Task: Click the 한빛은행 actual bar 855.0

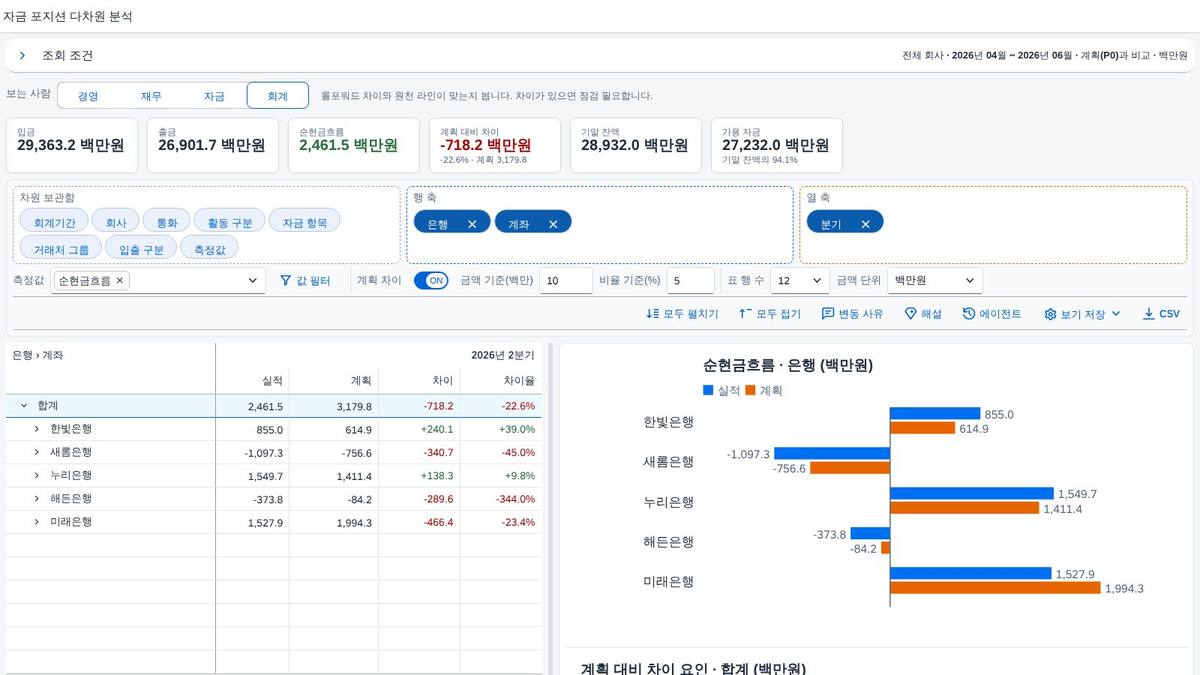Action: click(935, 413)
